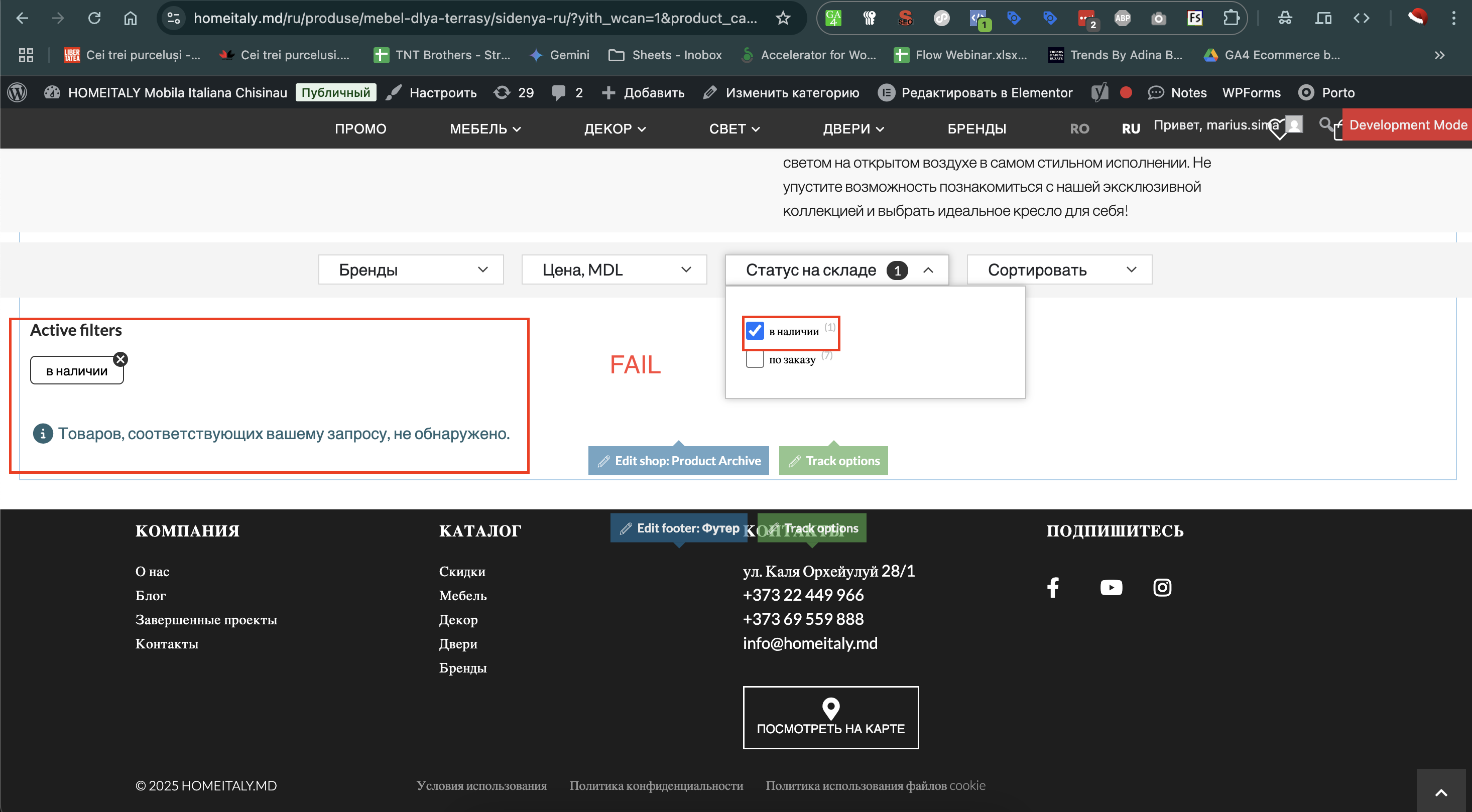Expand the ДЕКОР menu

coord(615,129)
